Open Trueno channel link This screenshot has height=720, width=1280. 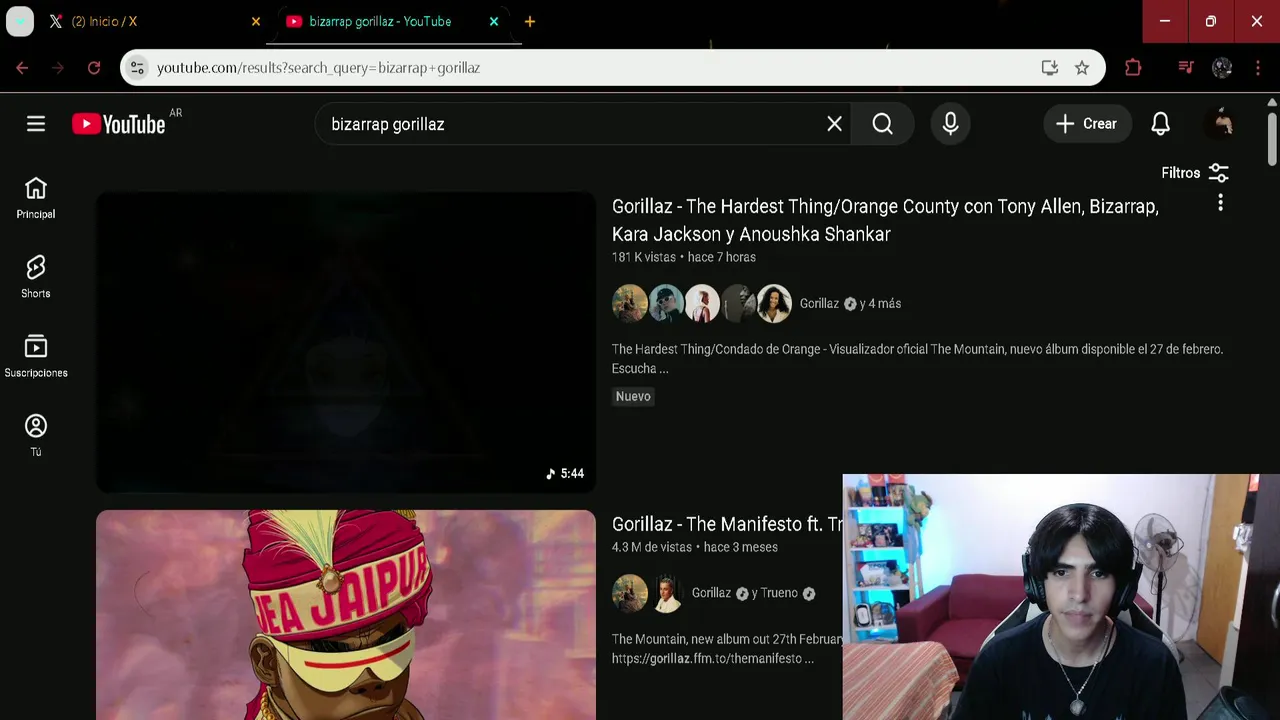click(x=779, y=593)
